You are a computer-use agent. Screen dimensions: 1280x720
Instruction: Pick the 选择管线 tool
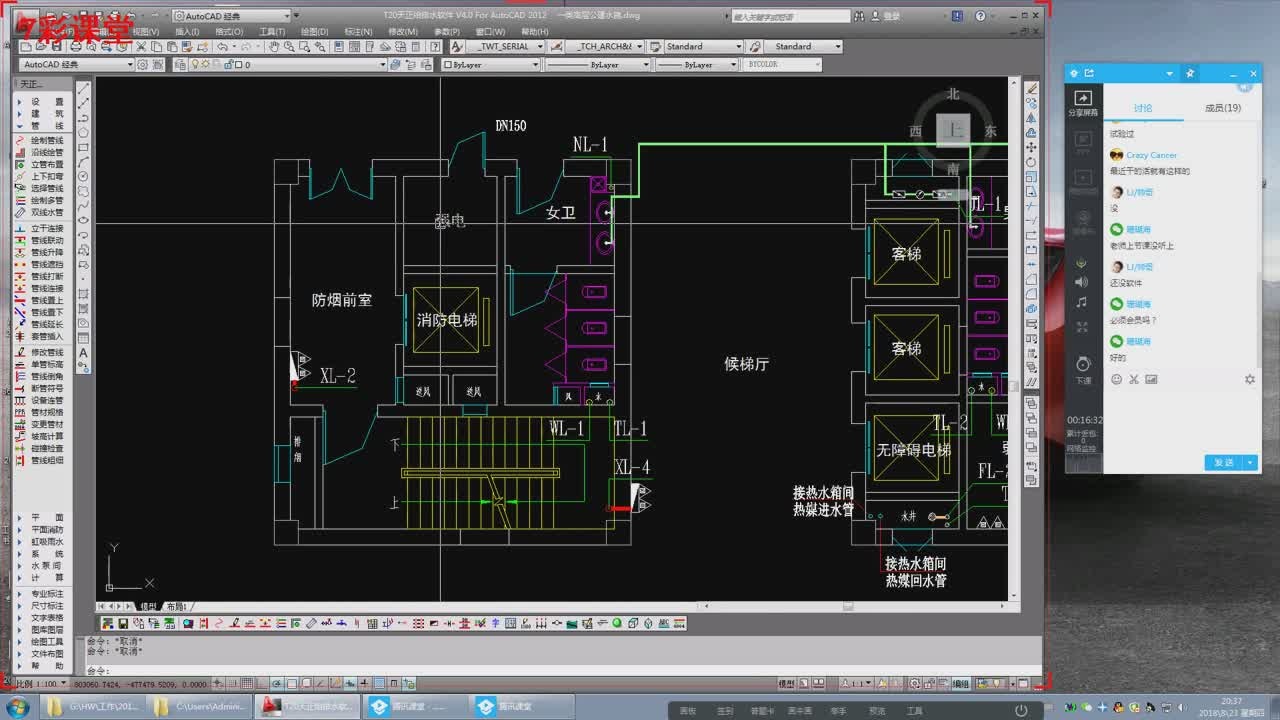tap(40, 189)
